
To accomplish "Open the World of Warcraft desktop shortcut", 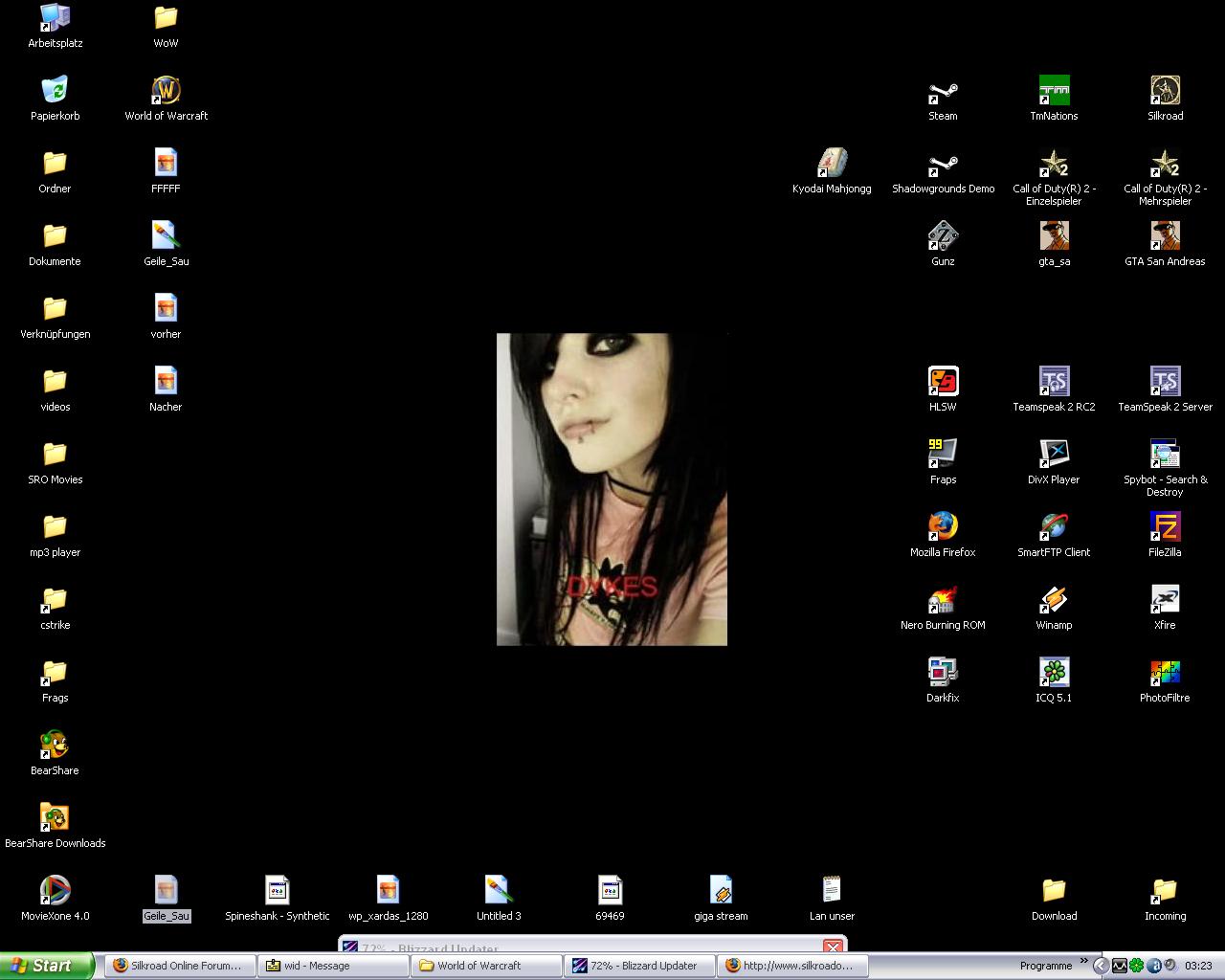I will coord(166,92).
